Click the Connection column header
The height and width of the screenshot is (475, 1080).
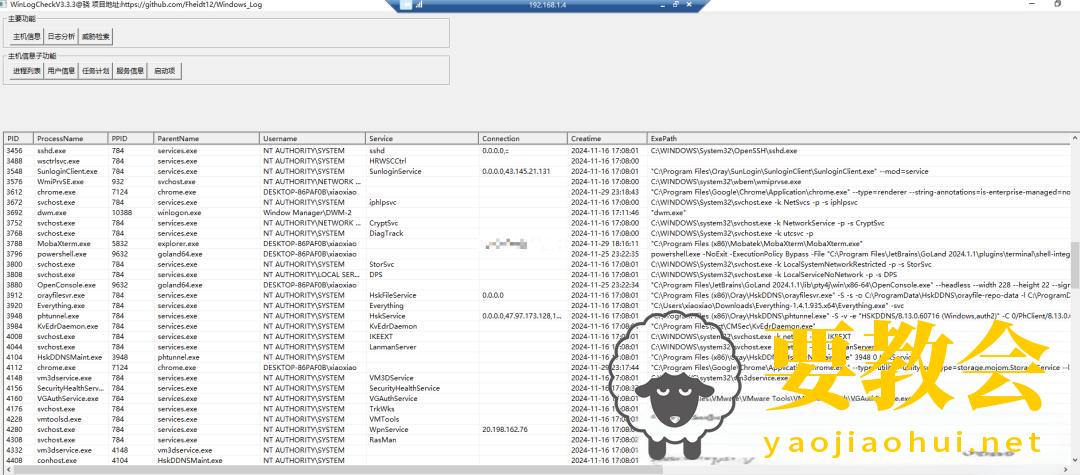click(520, 138)
